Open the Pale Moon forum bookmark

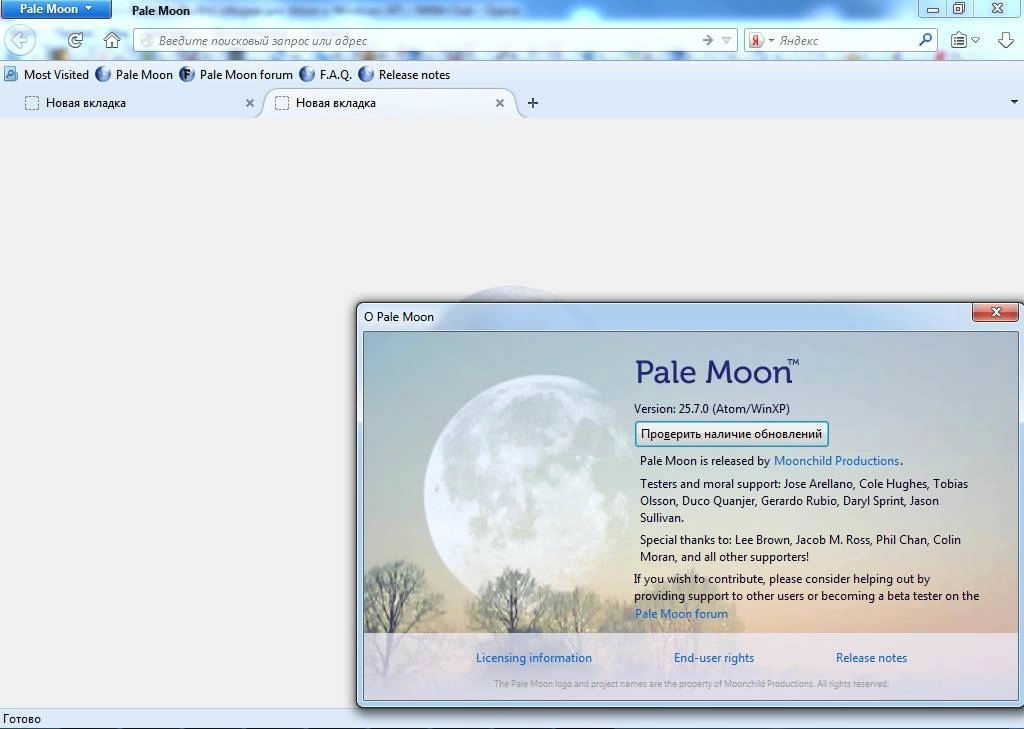(236, 74)
